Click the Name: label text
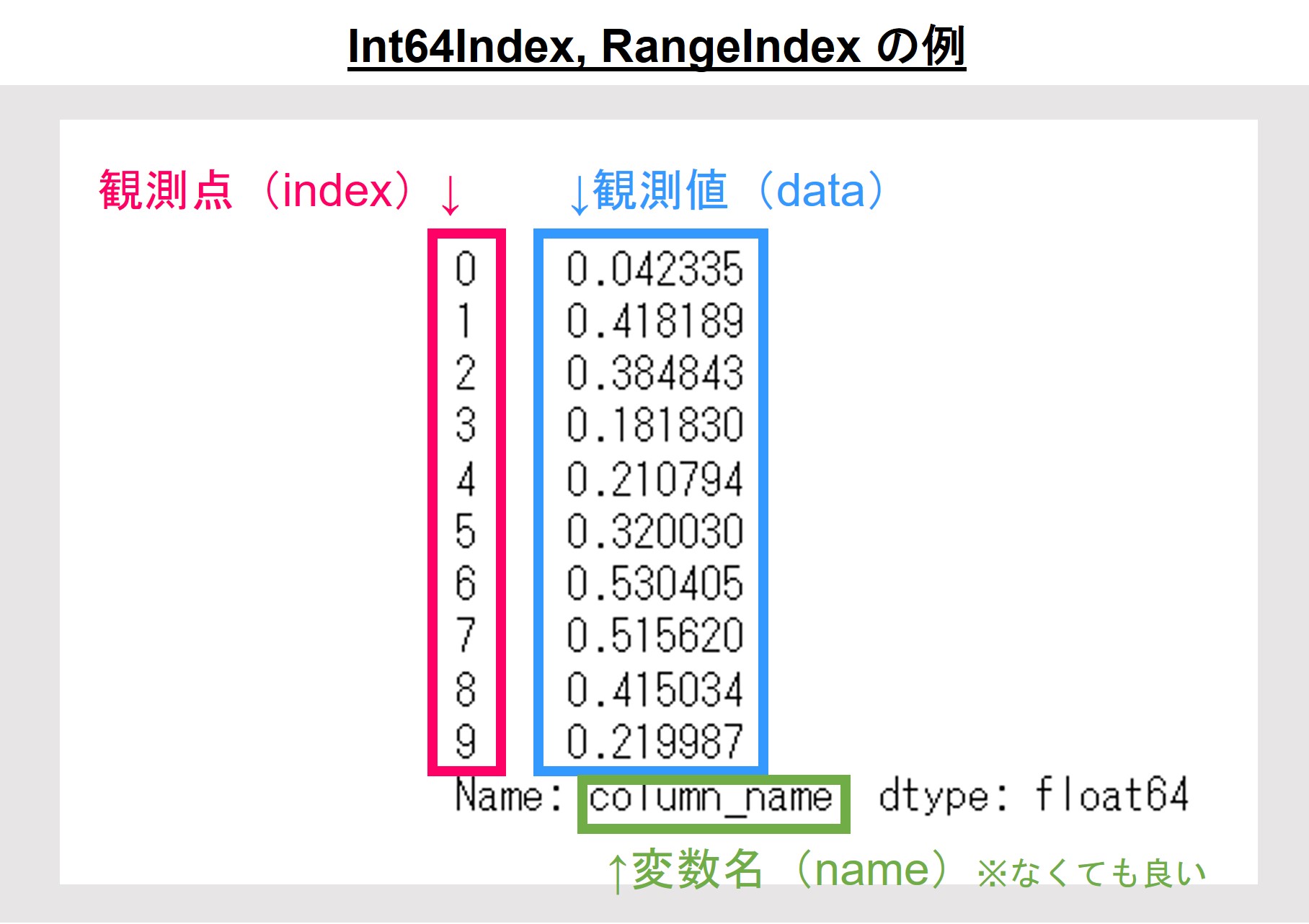The height and width of the screenshot is (924, 1309). pyautogui.click(x=507, y=796)
